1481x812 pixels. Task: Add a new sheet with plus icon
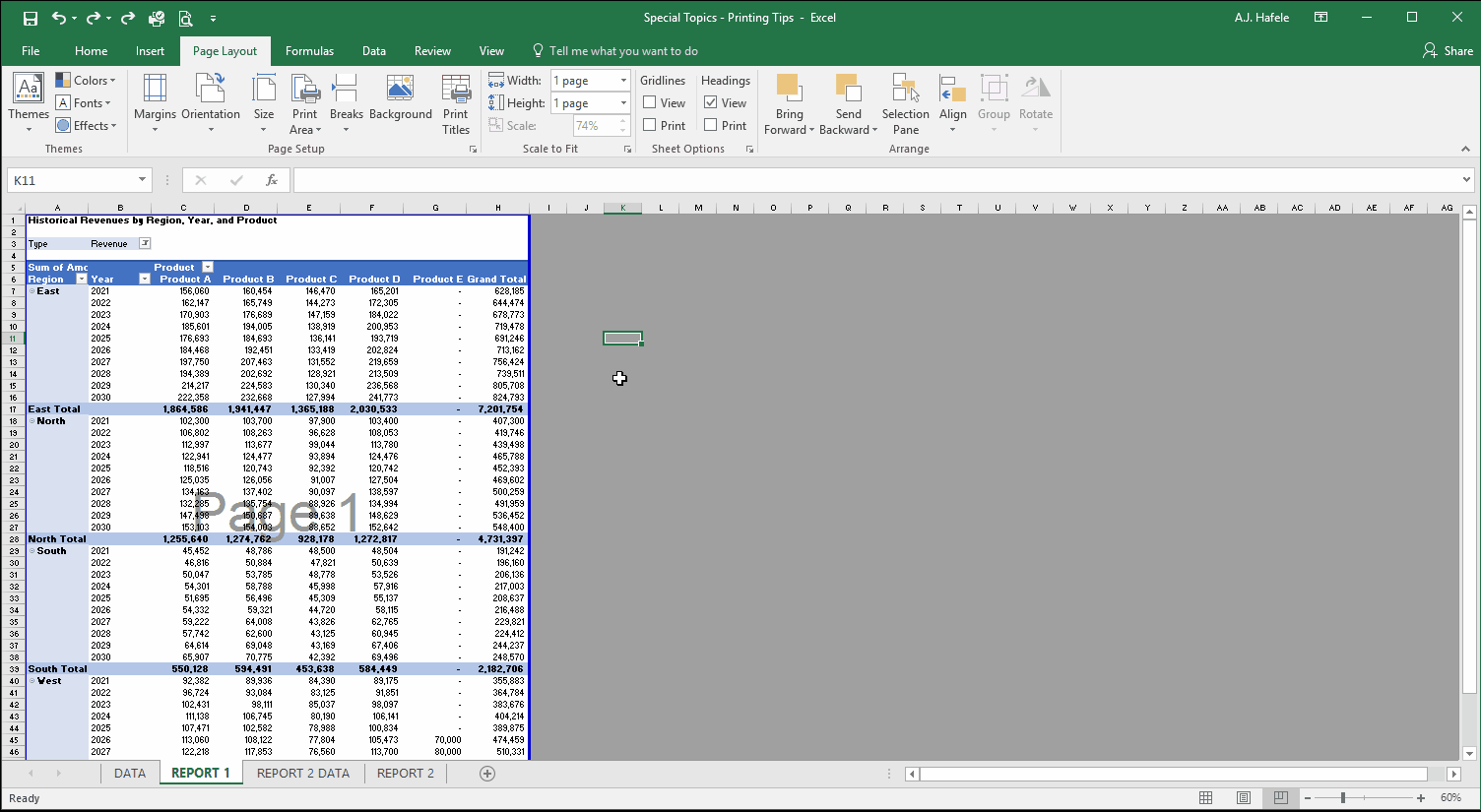(486, 774)
